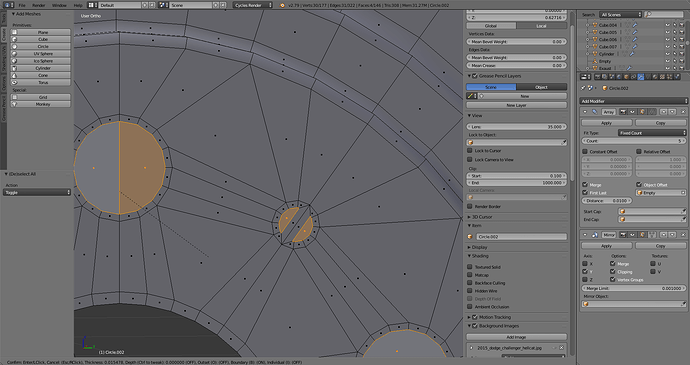The height and width of the screenshot is (365, 690).
Task: Open the Constraints properties tab icon
Action: point(633,77)
